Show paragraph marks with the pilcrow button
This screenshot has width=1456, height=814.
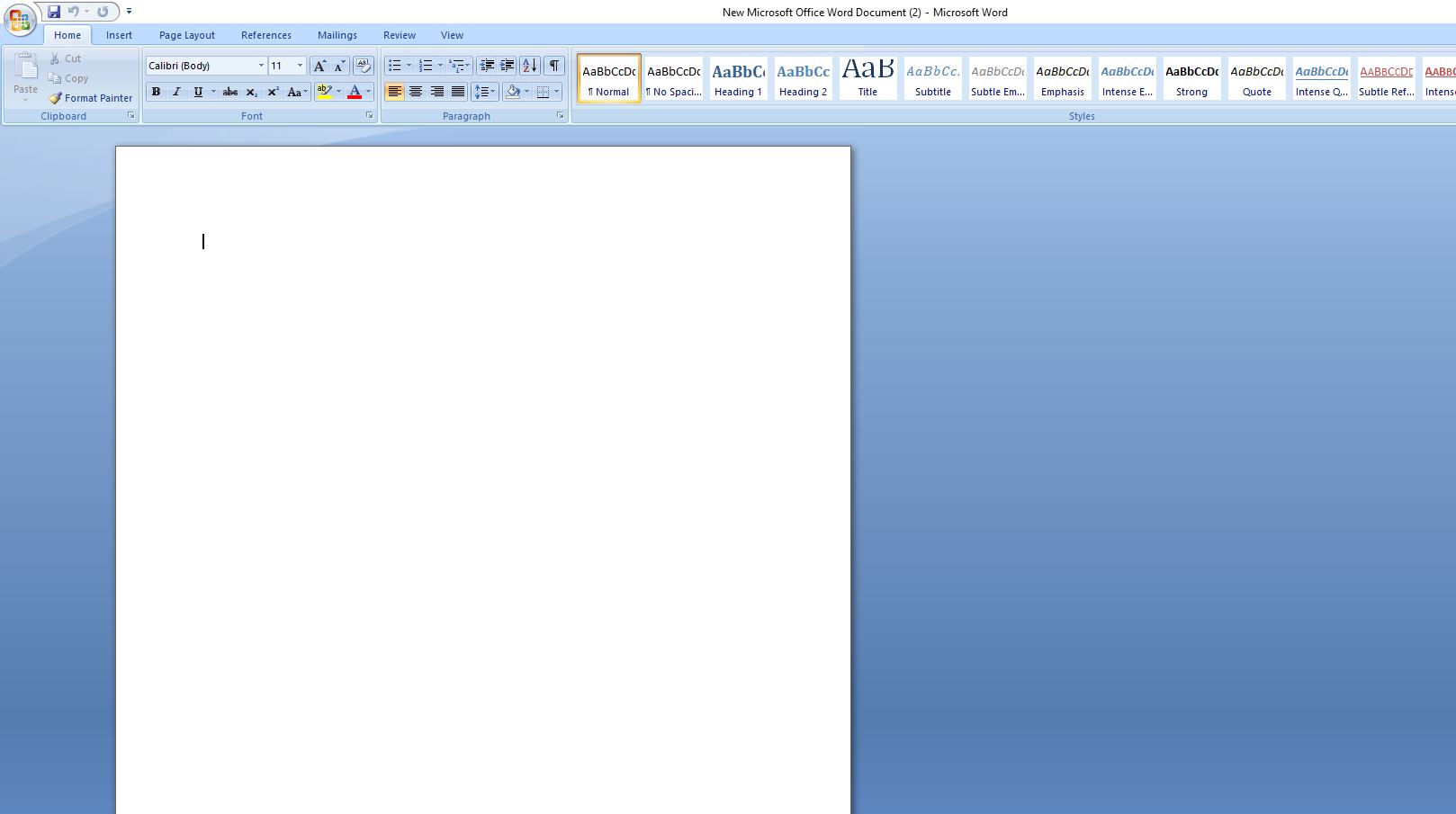click(x=554, y=66)
